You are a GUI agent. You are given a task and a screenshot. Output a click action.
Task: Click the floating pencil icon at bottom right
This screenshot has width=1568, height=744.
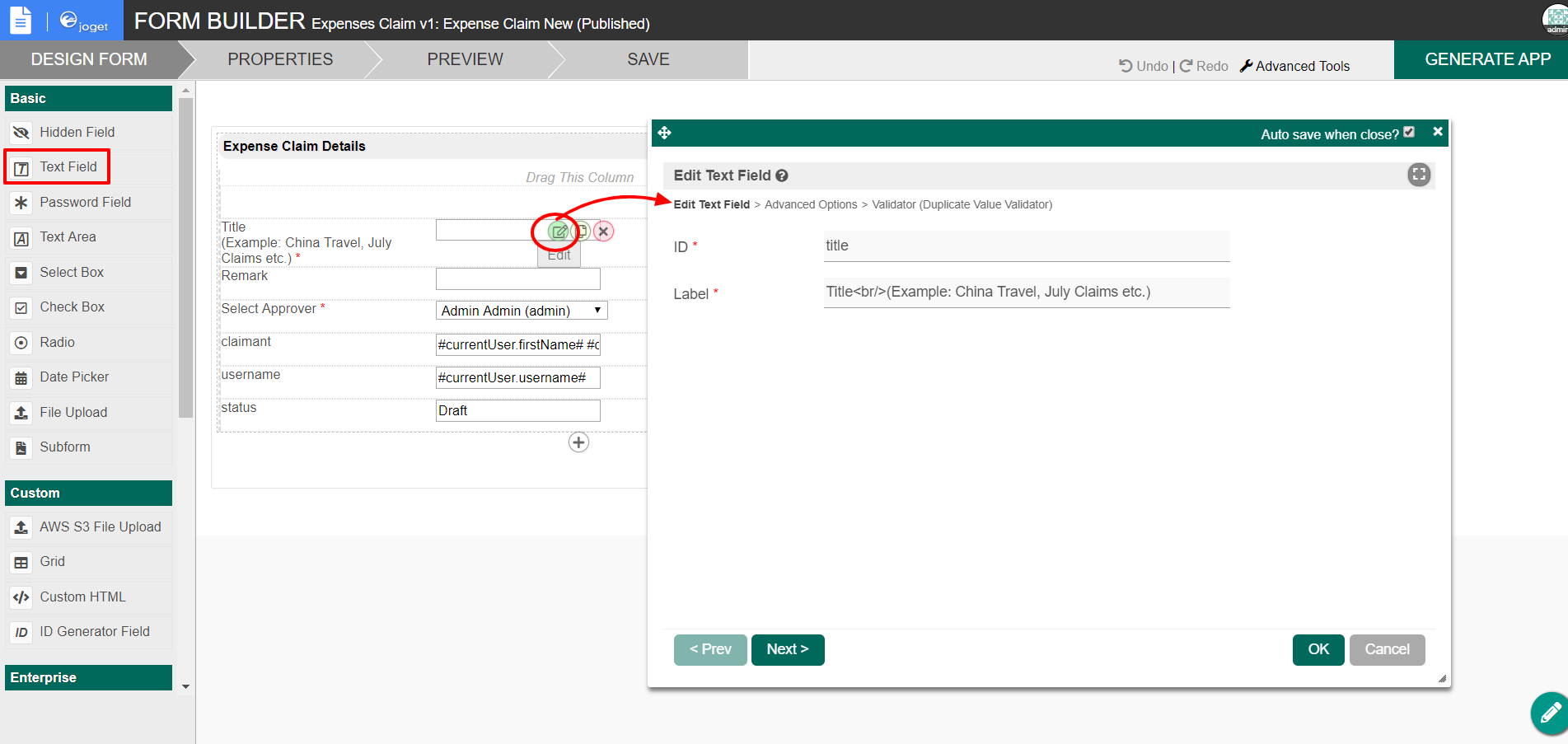point(1549,713)
